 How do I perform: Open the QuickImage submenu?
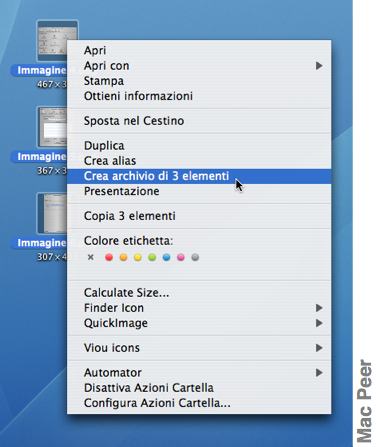[x=199, y=323]
